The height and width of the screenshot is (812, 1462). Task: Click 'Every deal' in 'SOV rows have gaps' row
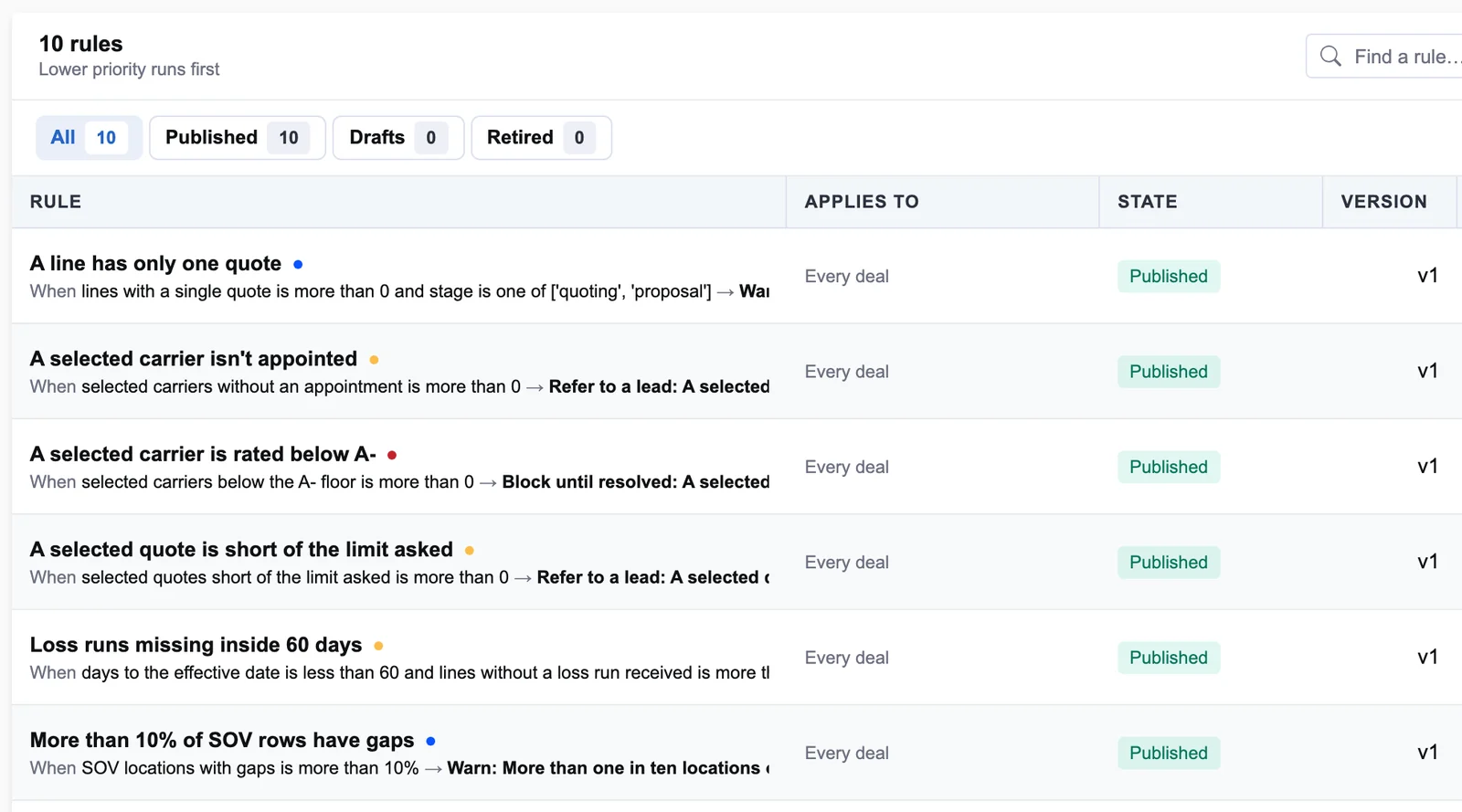pos(847,753)
